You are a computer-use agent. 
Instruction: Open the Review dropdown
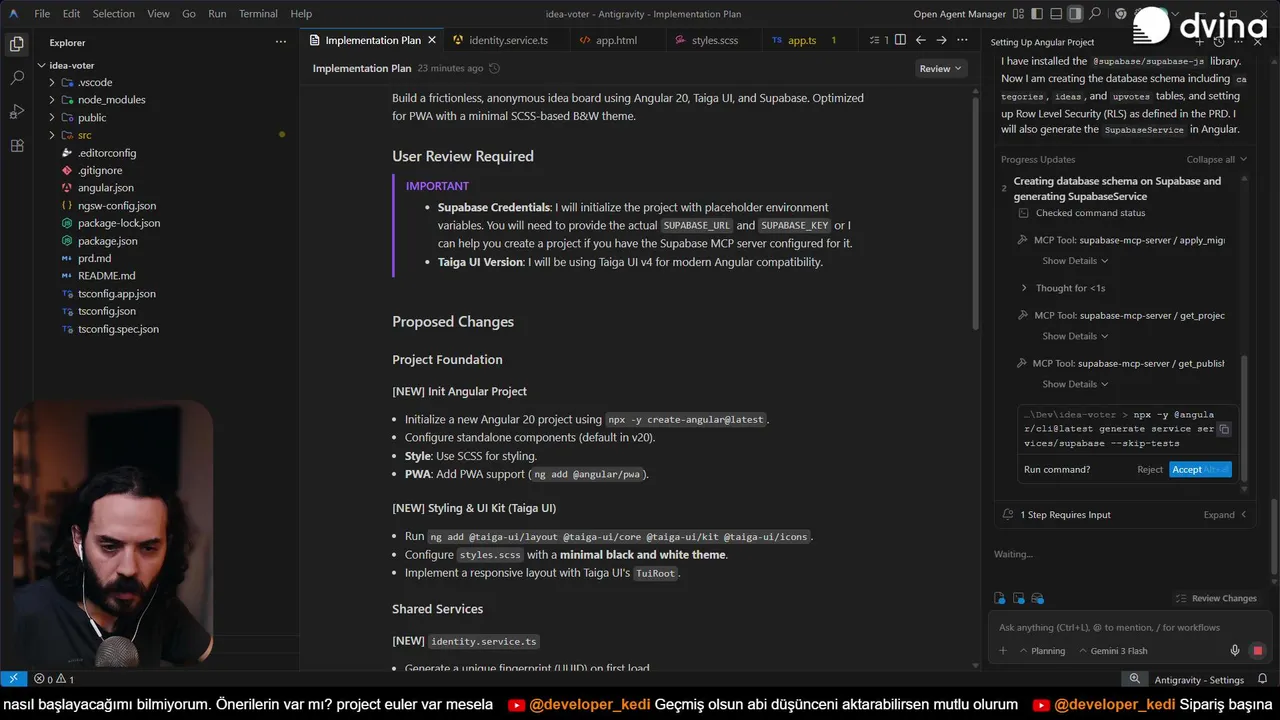(x=940, y=68)
